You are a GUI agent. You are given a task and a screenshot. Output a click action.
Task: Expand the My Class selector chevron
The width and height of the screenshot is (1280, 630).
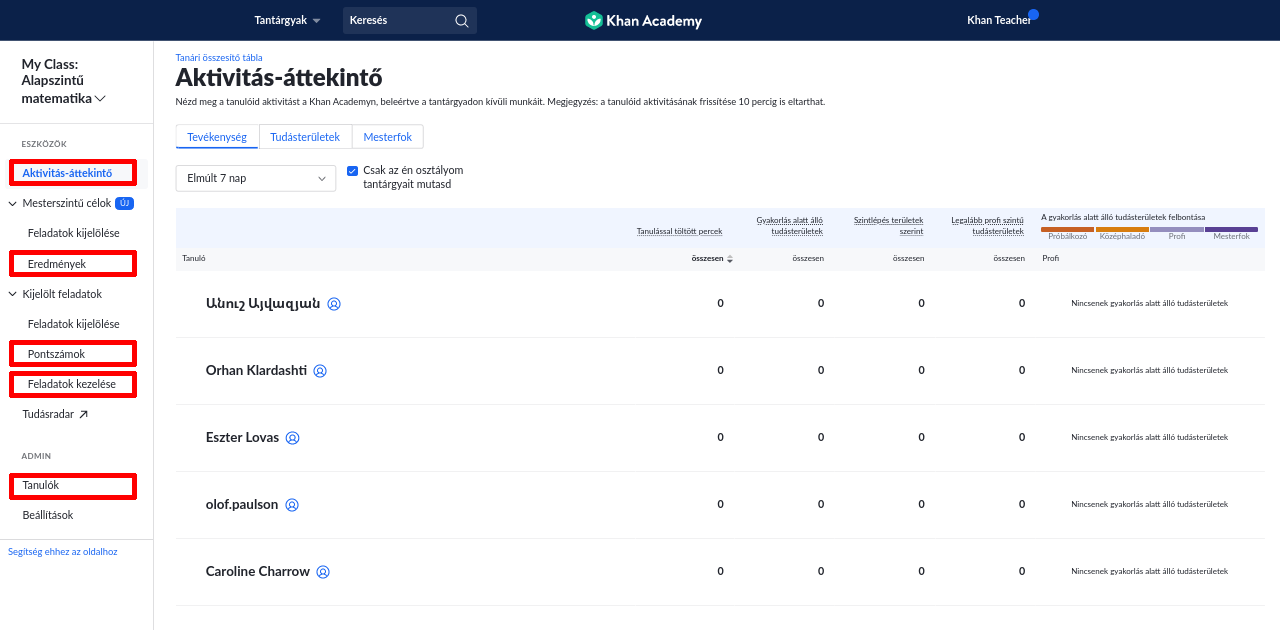click(x=100, y=99)
